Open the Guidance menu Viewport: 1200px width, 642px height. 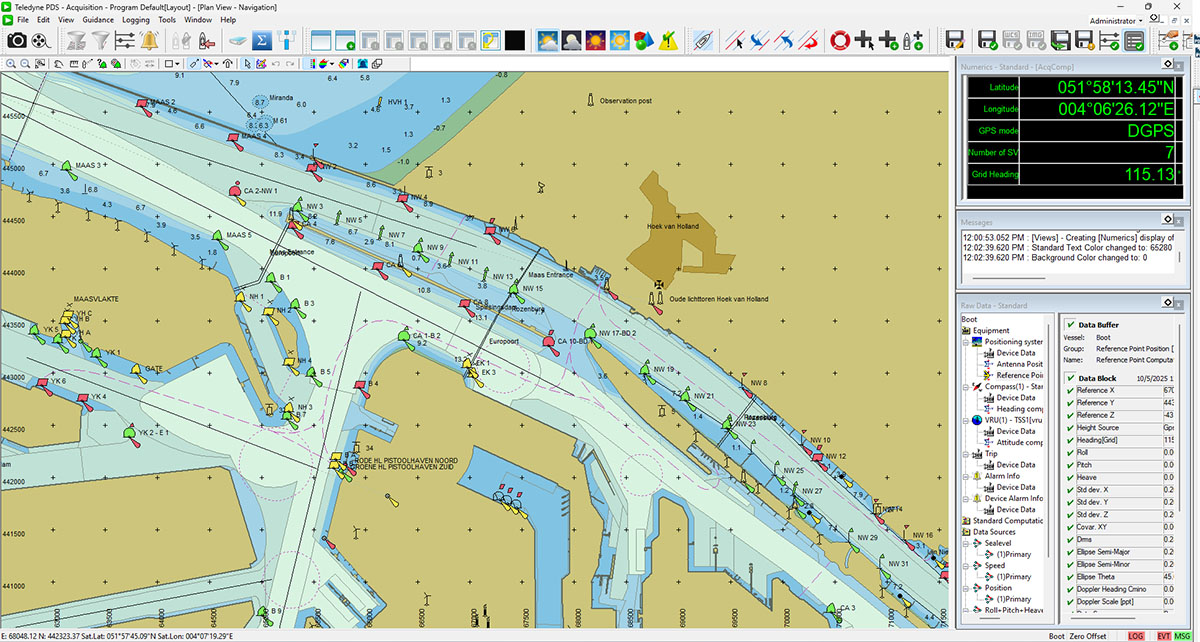(98, 20)
